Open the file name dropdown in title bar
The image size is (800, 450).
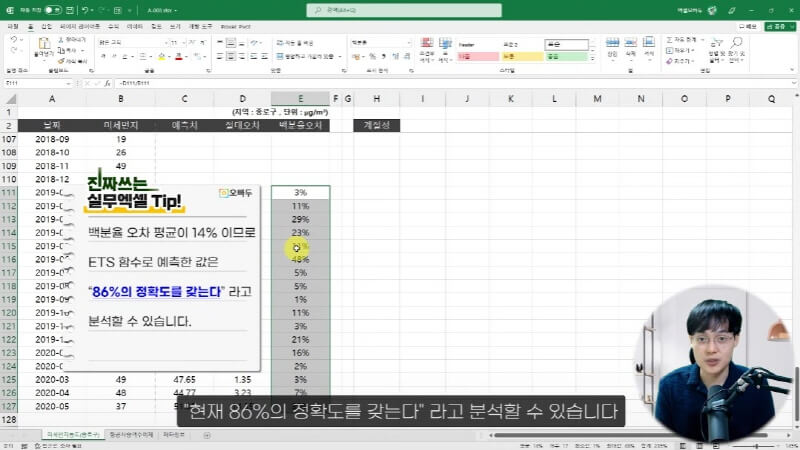[x=176, y=10]
